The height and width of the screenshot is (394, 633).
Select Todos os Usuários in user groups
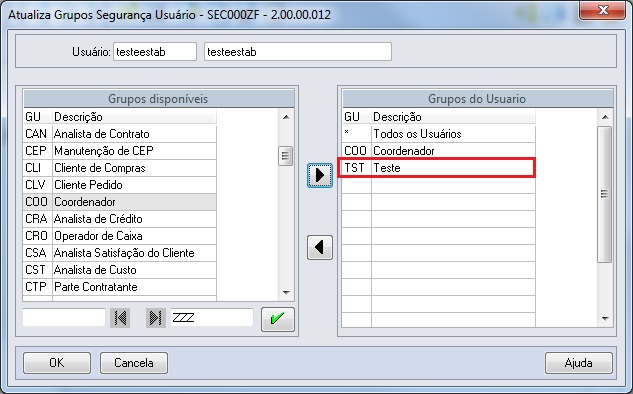click(x=439, y=134)
